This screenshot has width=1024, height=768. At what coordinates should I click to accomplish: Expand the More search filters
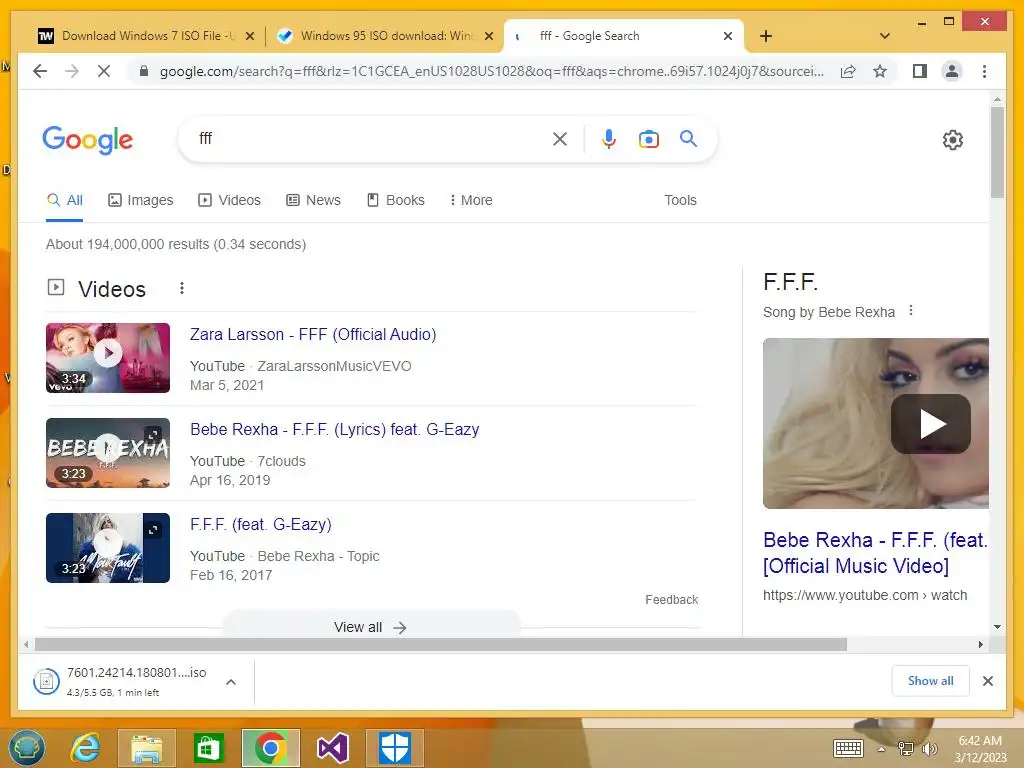pyautogui.click(x=471, y=200)
